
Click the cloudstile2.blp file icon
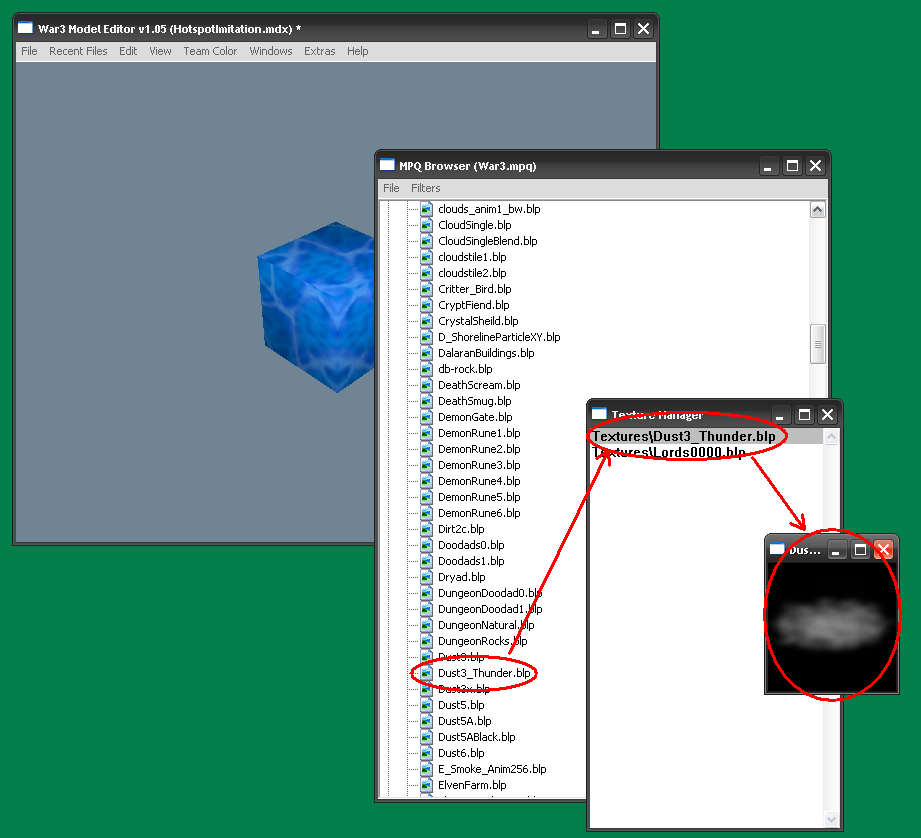[x=427, y=273]
